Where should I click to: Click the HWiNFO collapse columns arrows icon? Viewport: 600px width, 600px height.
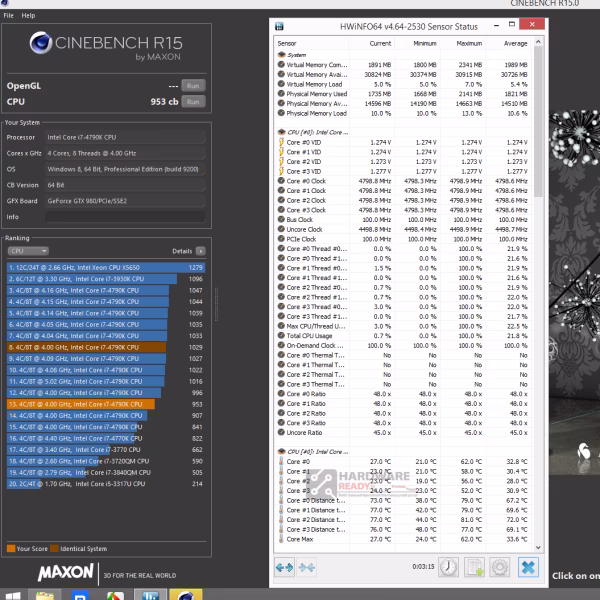click(307, 567)
